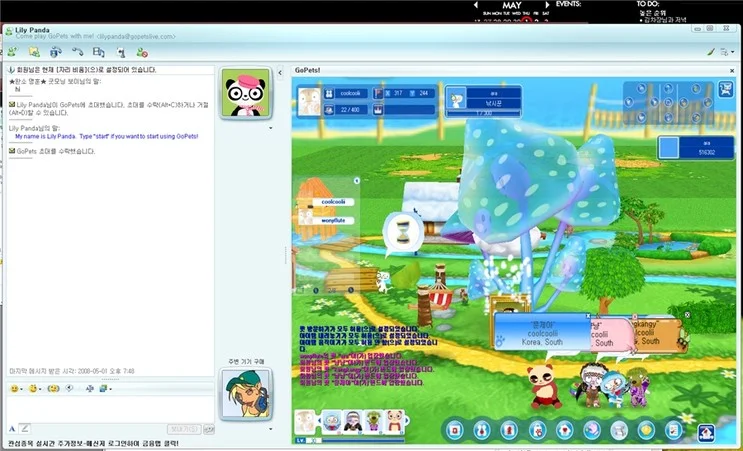743x451 pixels.
Task: Click the second round action button (pet figure)
Action: pos(482,430)
